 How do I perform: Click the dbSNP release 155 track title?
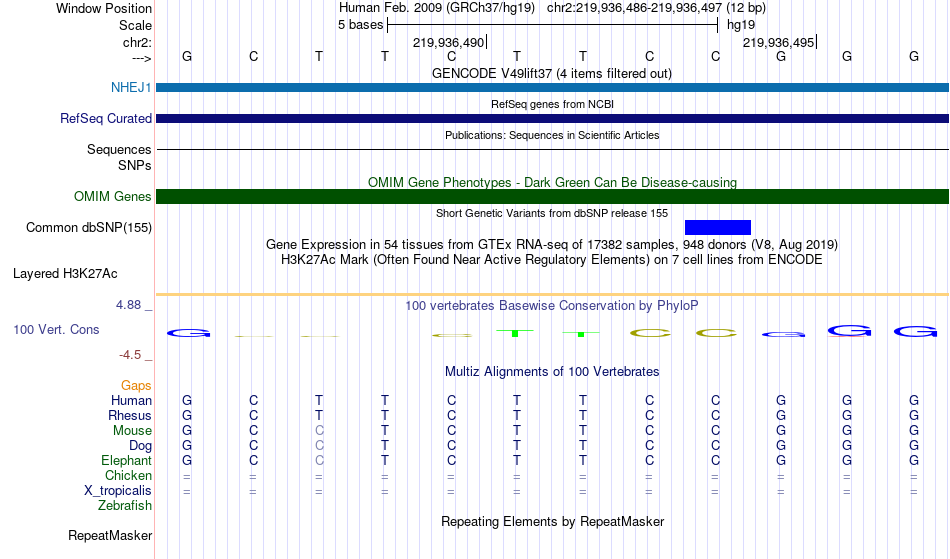(x=552, y=213)
